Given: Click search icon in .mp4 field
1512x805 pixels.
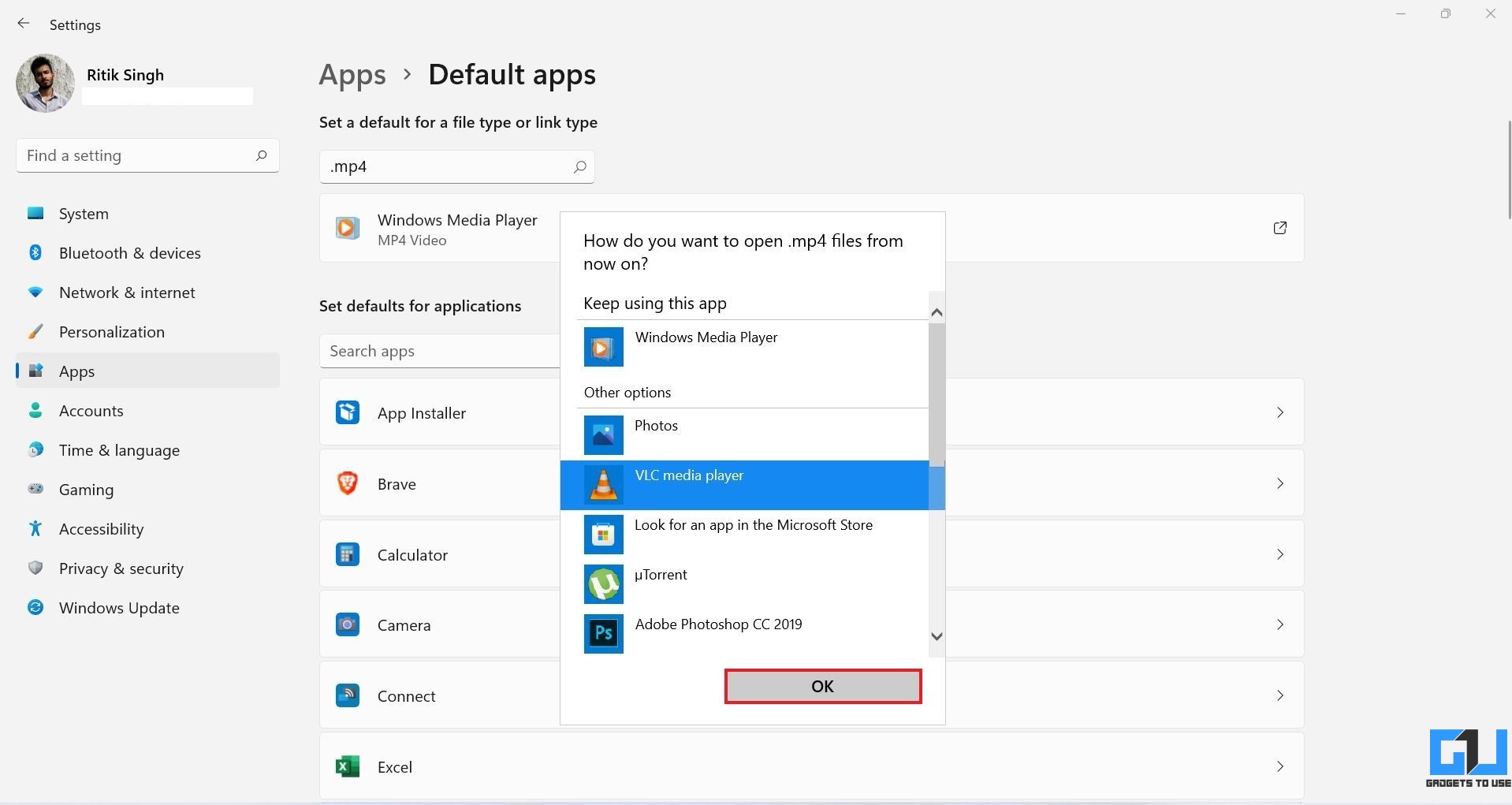Looking at the screenshot, I should coord(579,166).
